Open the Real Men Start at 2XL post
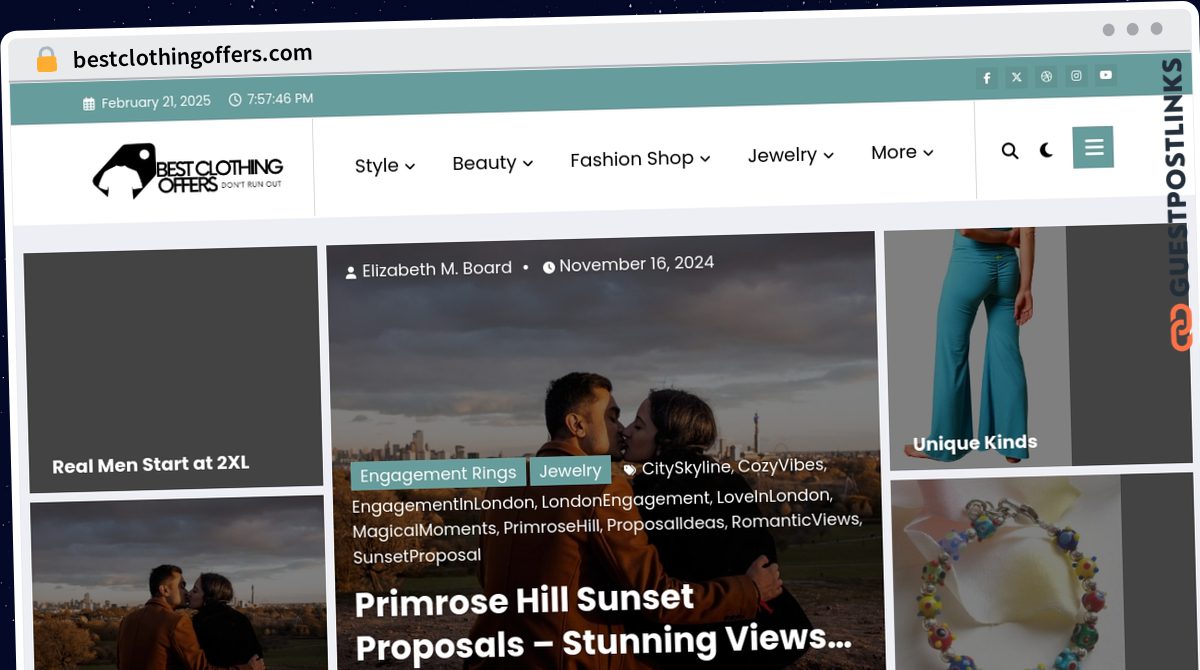The image size is (1200, 670). click(x=151, y=464)
